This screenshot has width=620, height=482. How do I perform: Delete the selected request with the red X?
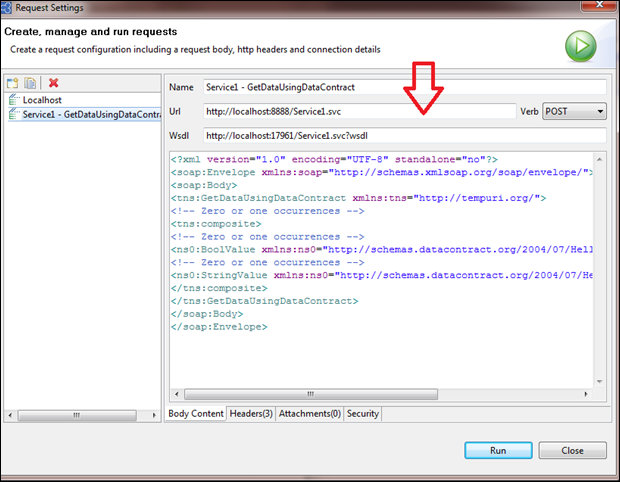[53, 83]
